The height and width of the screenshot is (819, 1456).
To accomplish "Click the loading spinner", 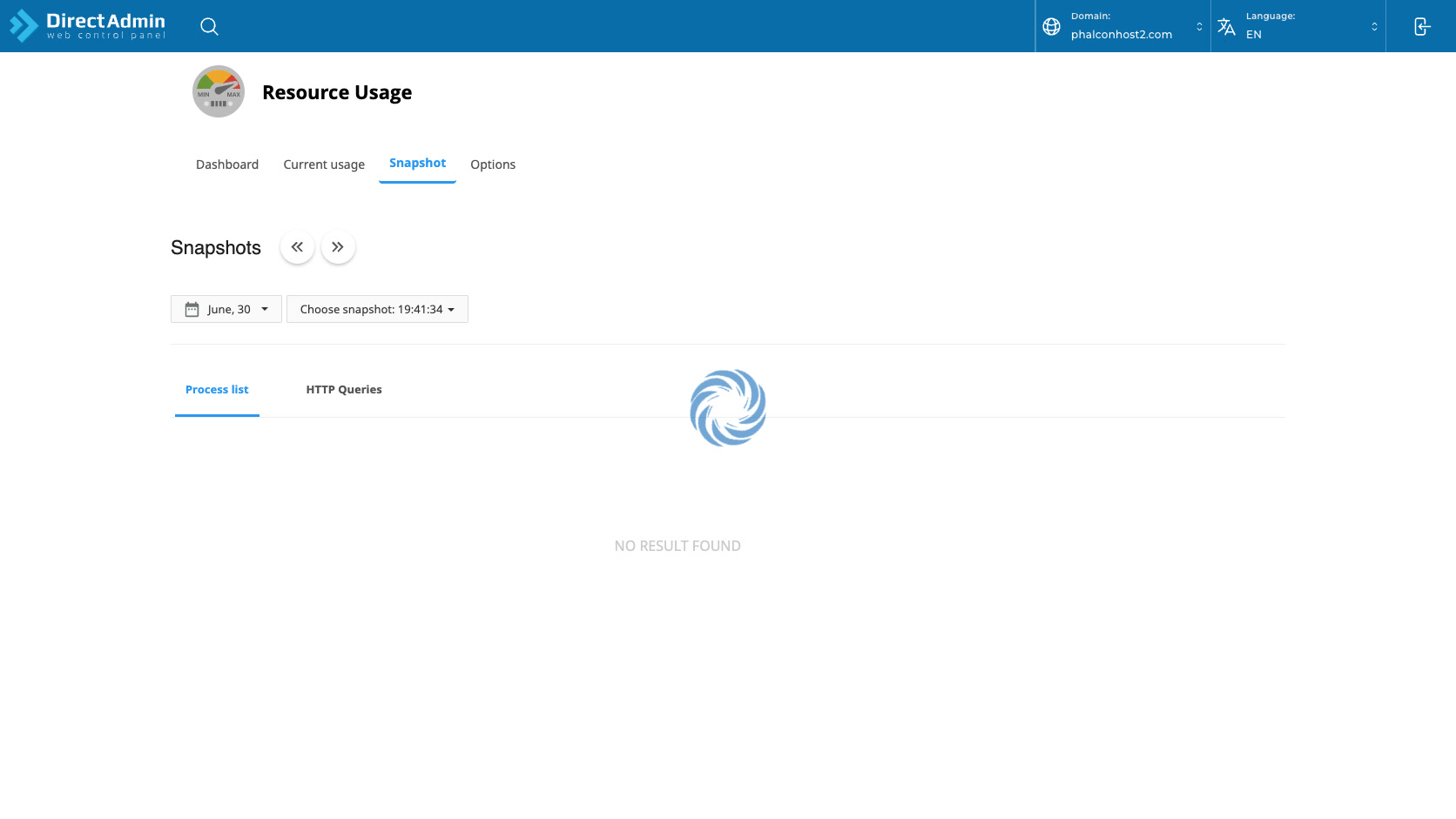I will pos(728,407).
